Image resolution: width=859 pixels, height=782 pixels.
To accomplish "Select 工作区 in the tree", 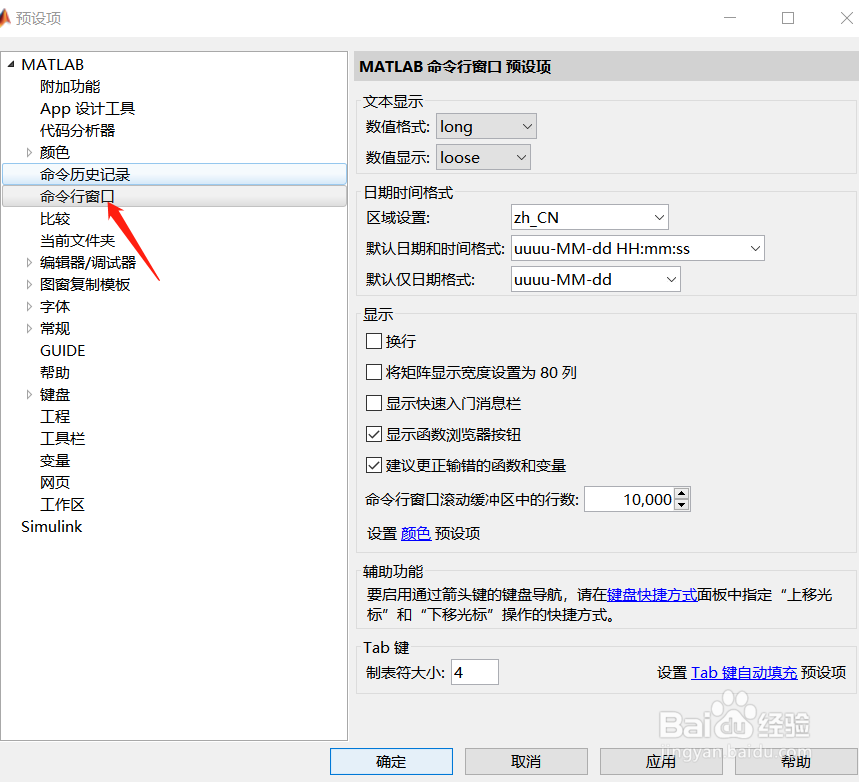I will 62,505.
